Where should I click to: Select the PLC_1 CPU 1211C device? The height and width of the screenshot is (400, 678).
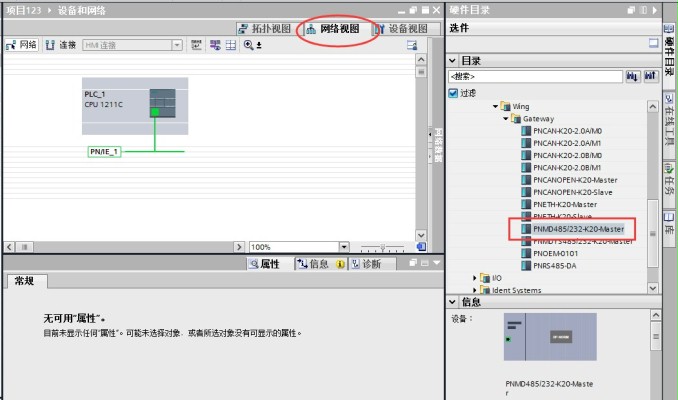(135, 106)
